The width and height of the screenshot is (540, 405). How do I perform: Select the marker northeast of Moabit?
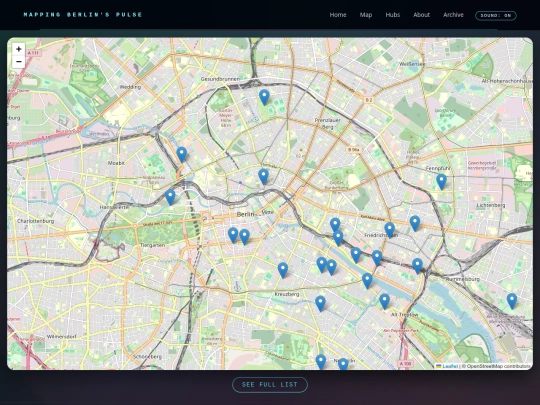[182, 155]
